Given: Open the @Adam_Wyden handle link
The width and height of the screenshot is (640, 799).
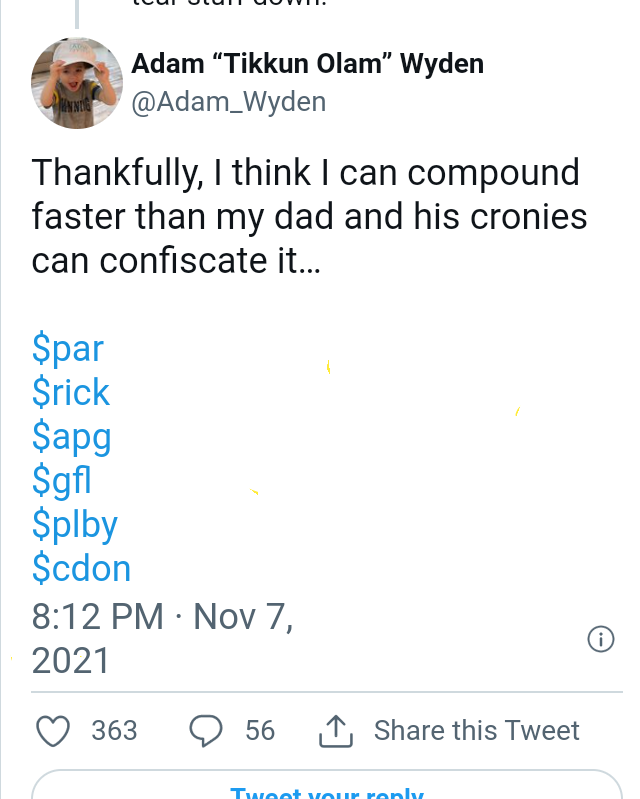Looking at the screenshot, I should click(x=229, y=102).
